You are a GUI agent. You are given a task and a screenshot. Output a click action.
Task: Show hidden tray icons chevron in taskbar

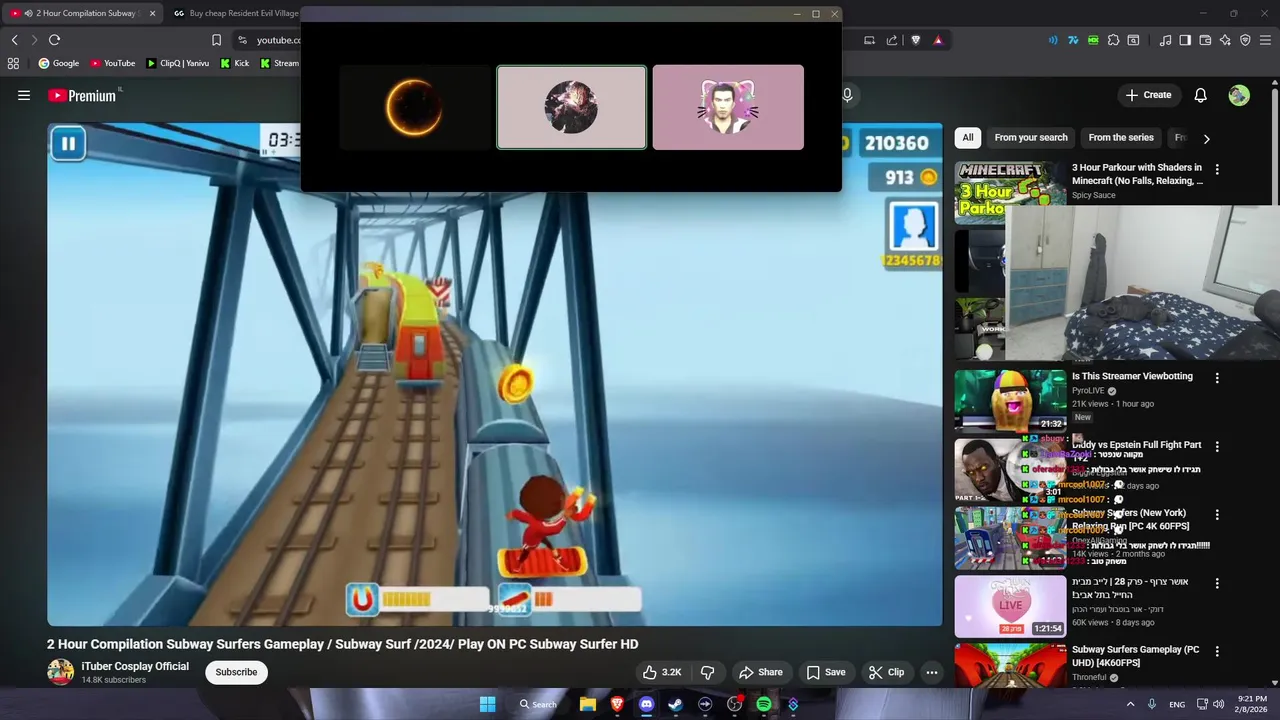coord(1131,704)
